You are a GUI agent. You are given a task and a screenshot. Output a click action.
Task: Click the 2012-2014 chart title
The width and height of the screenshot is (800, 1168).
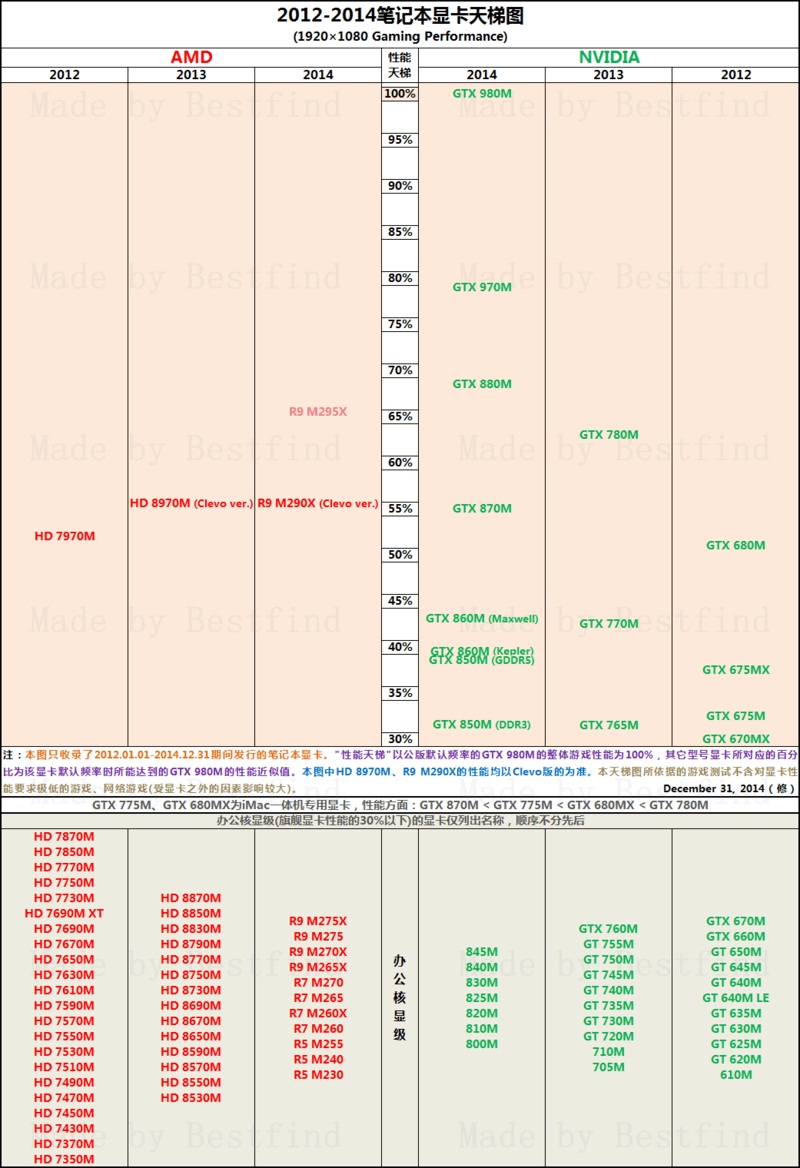pyautogui.click(x=400, y=15)
